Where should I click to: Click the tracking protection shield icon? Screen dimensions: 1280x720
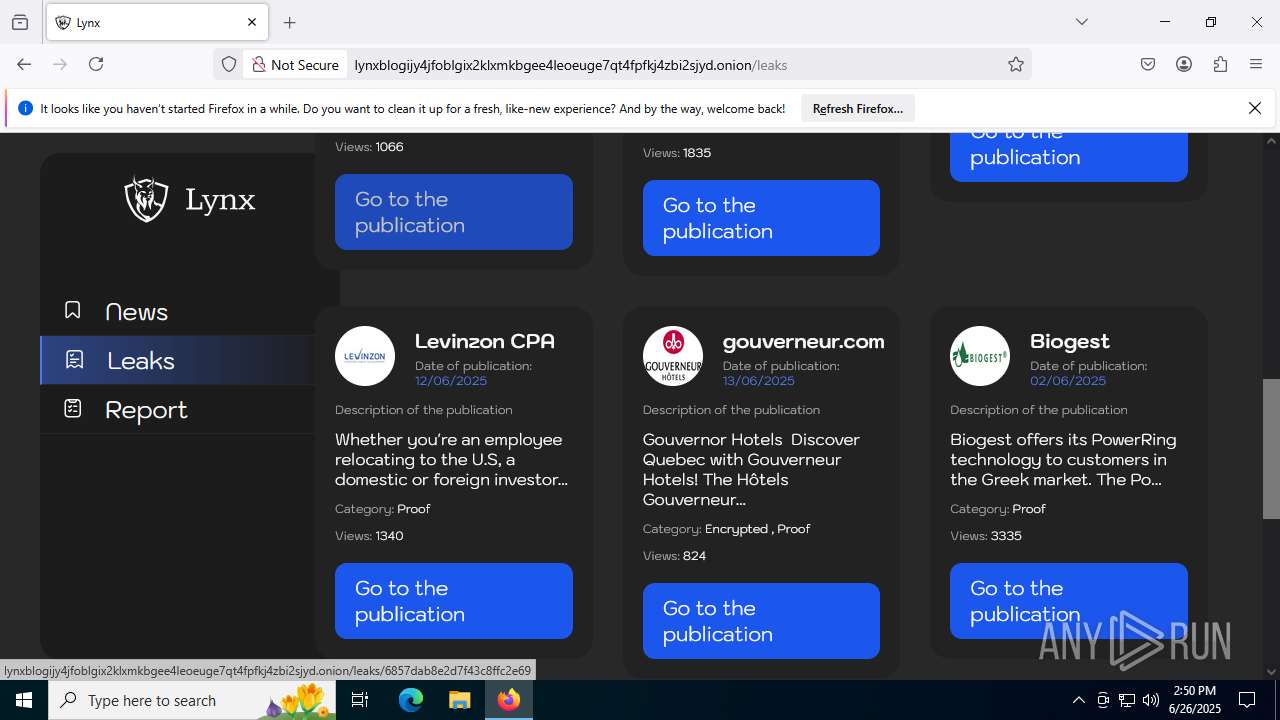[x=229, y=64]
